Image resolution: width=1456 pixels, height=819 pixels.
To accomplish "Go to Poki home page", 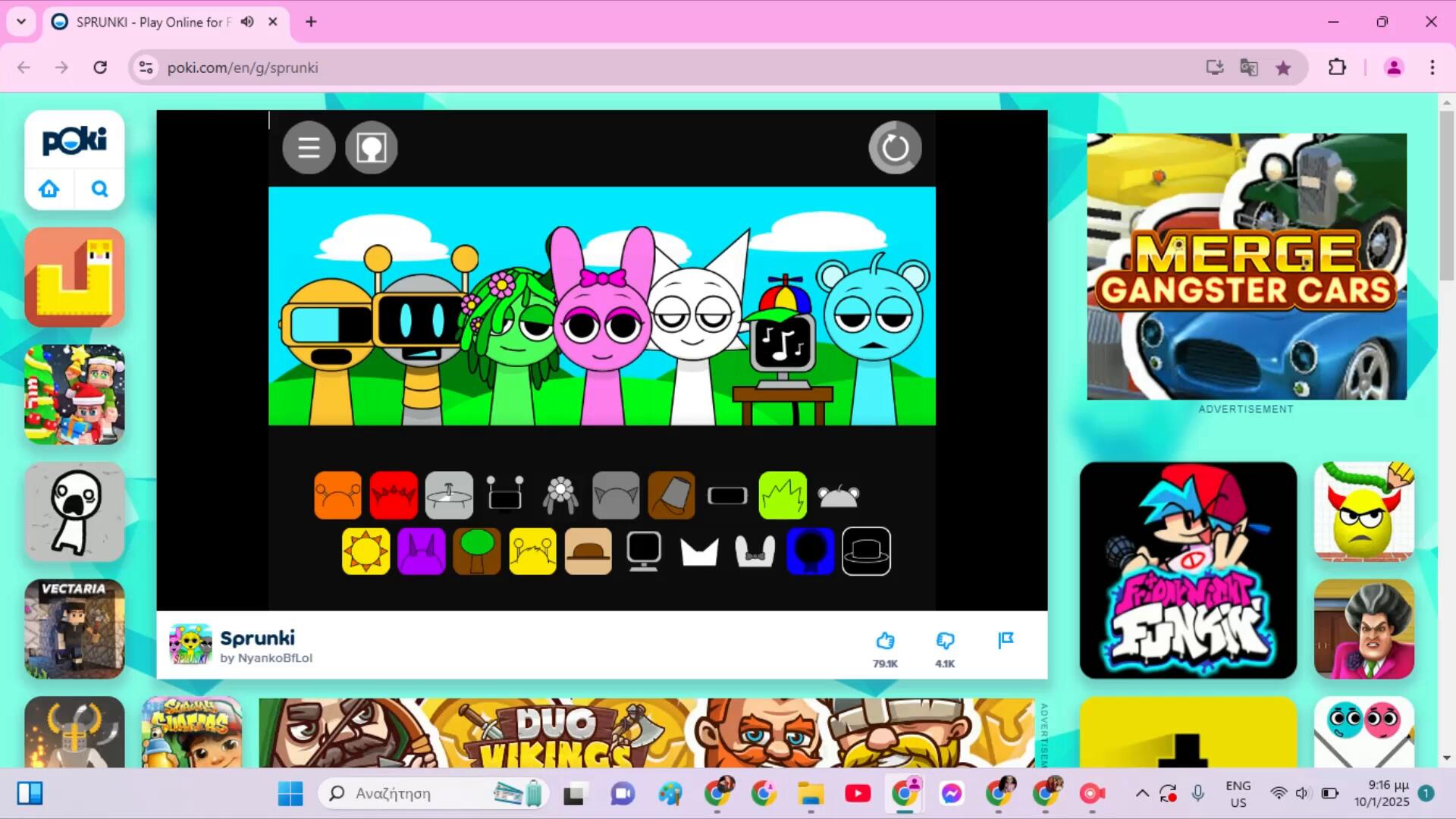I will 49,189.
